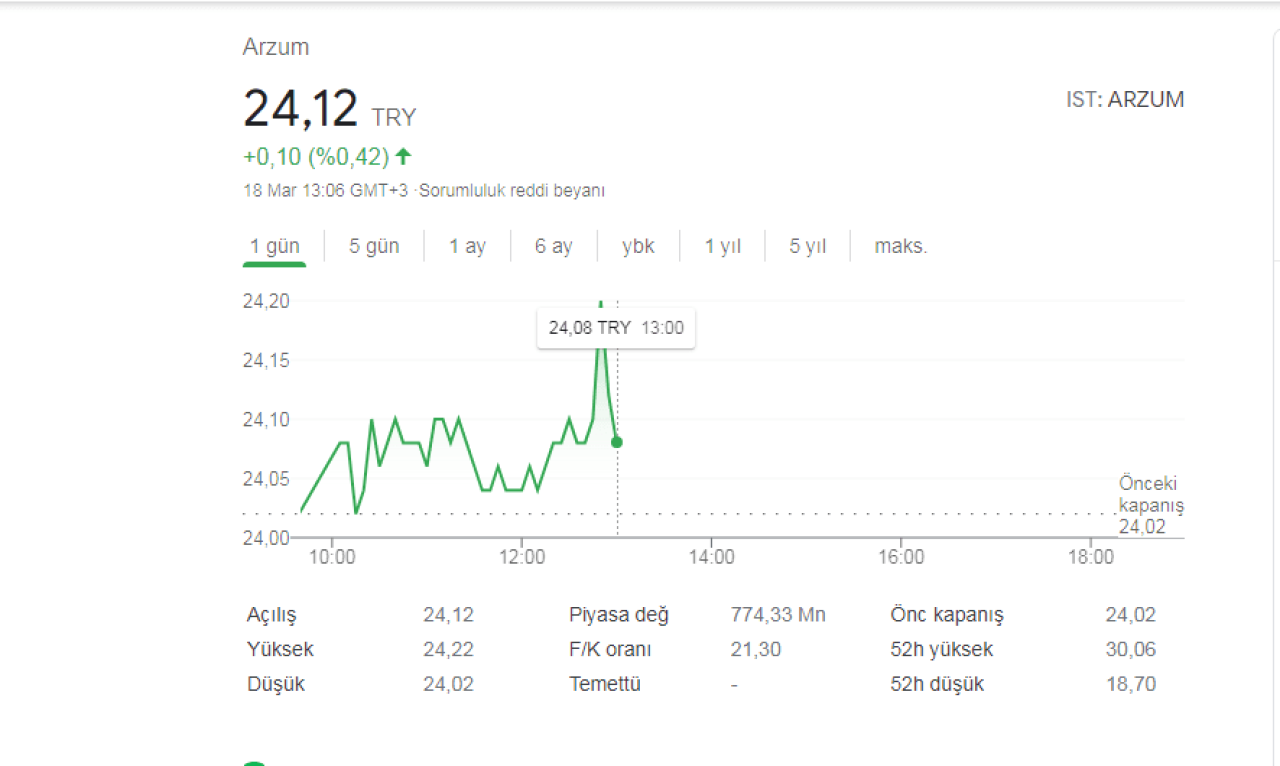This screenshot has width=1280, height=766.
Task: Click the 24,05 y-axis label
Action: click(265, 478)
